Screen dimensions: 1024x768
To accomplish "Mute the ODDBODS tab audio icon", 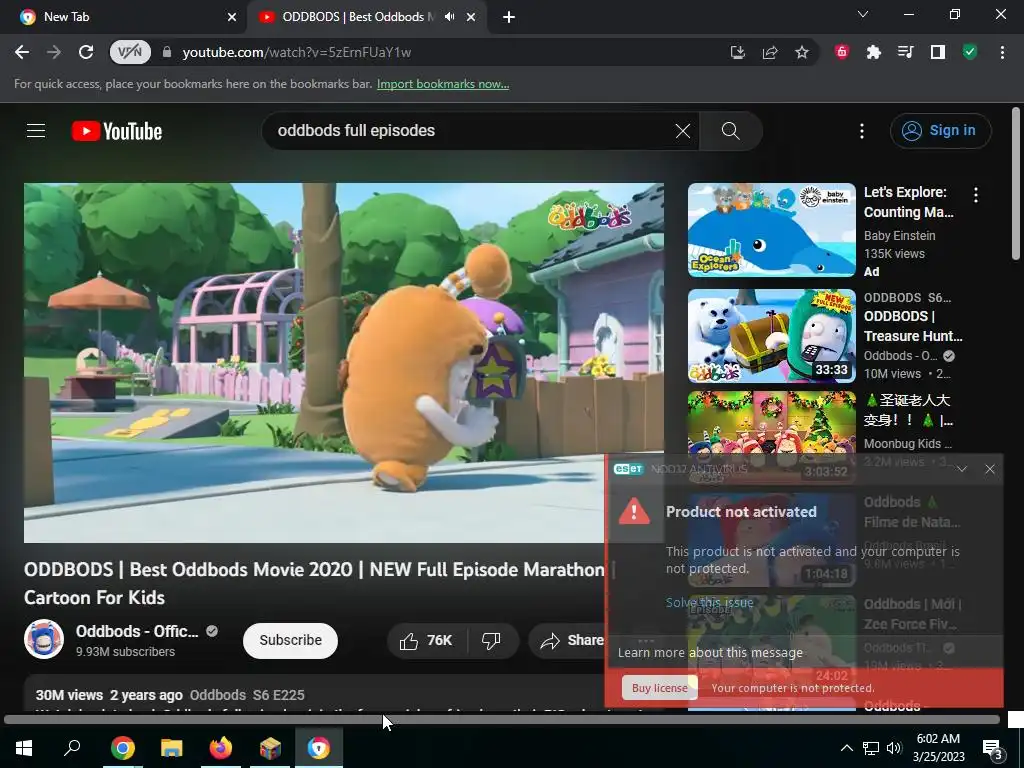I will 449,17.
